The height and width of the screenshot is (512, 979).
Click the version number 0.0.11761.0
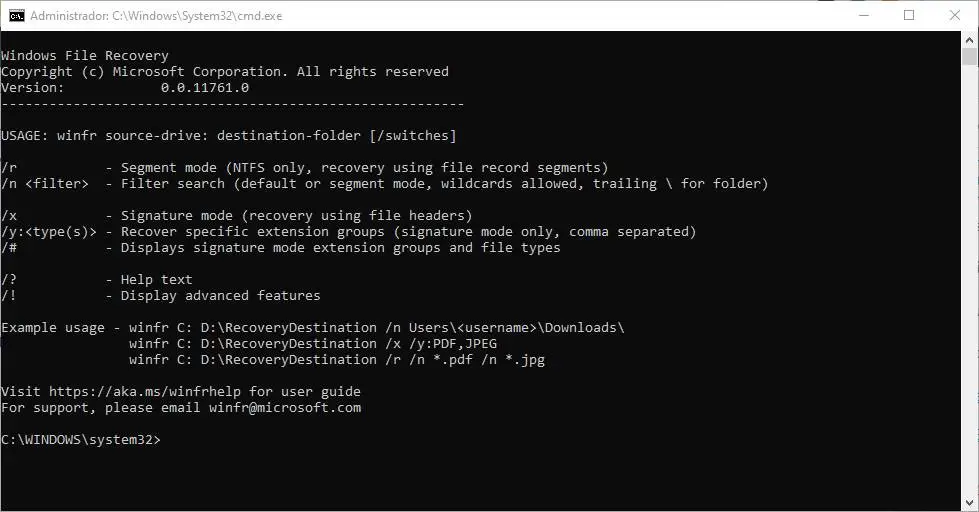pos(205,88)
